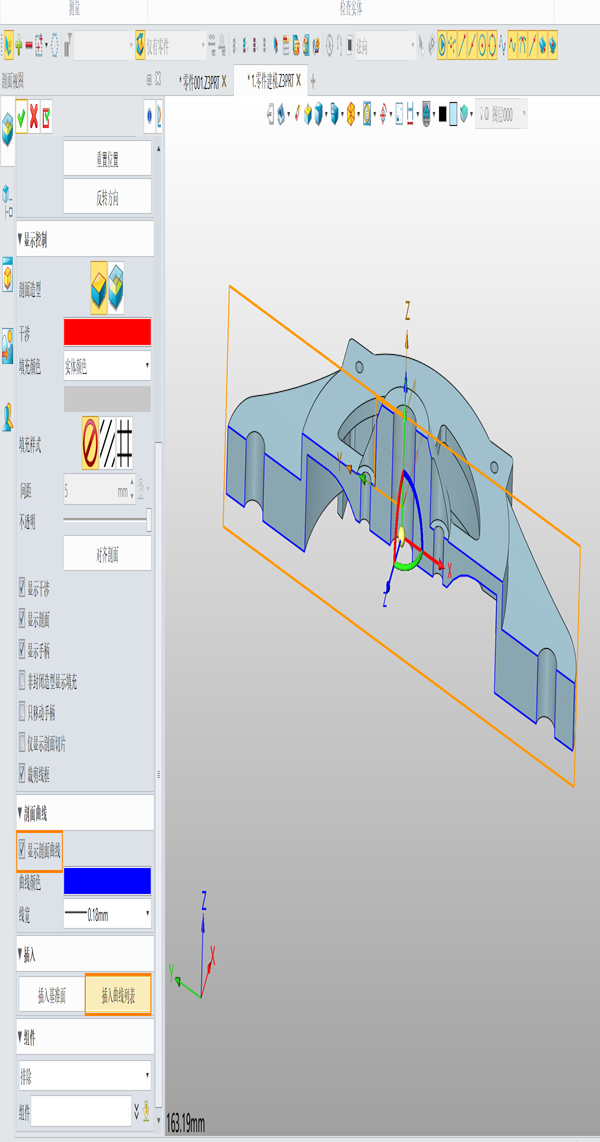
Task: Click the panel scroll-up arrow
Action: pos(159,148)
